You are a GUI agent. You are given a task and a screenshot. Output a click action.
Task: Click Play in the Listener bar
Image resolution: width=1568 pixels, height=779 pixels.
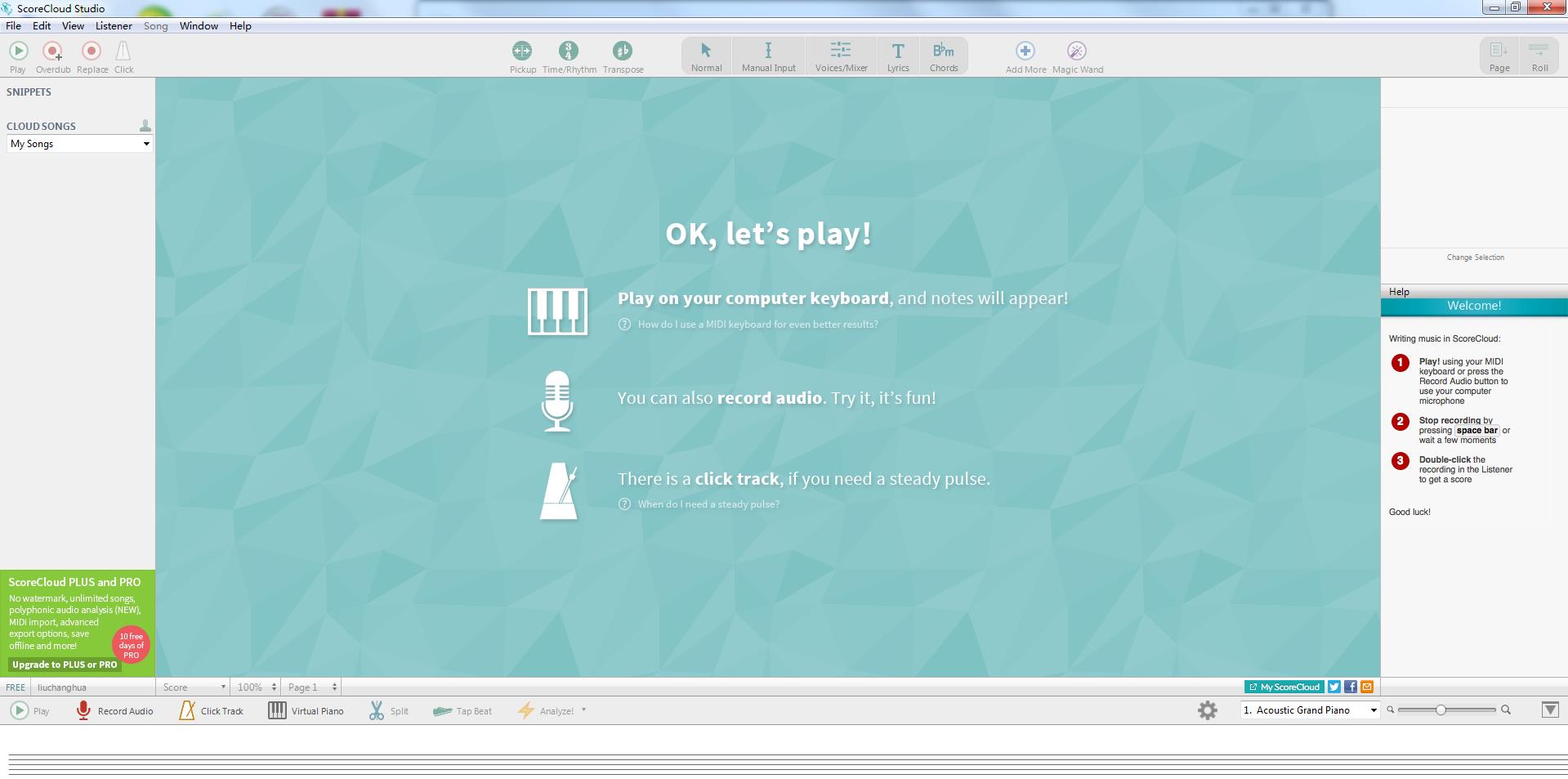[x=30, y=711]
